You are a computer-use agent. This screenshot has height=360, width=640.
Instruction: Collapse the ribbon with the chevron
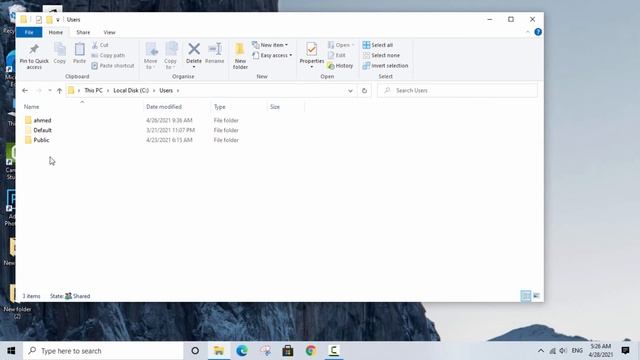[x=527, y=32]
